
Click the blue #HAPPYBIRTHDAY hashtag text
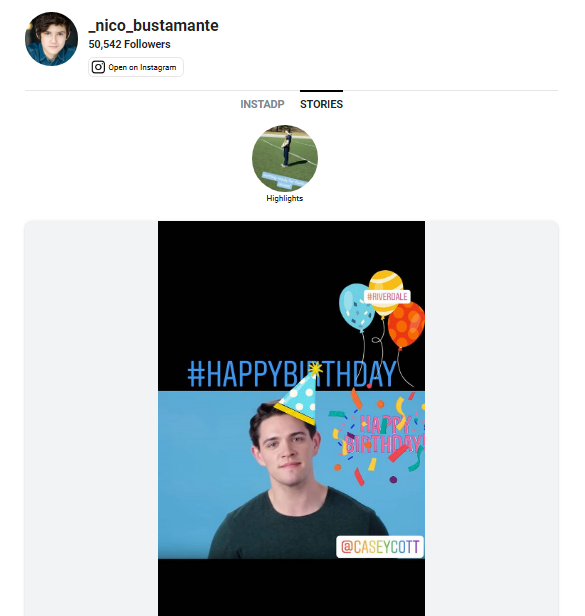tap(292, 374)
